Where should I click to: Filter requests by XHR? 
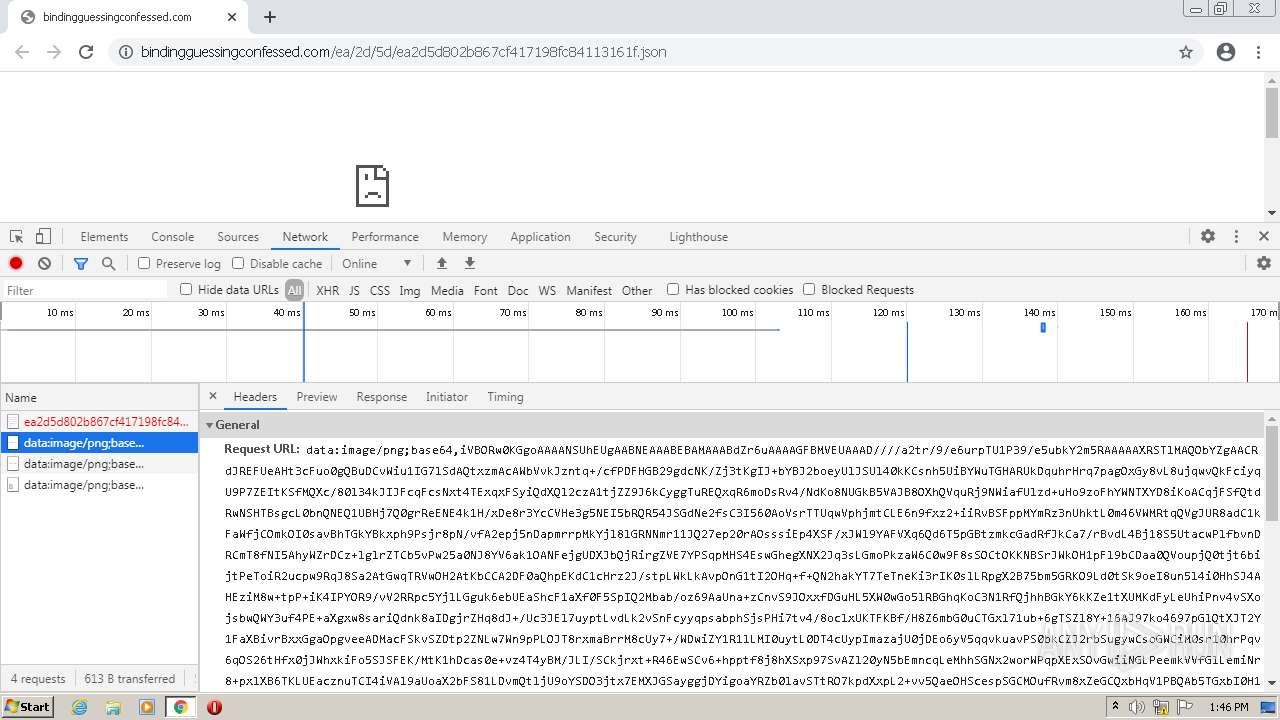click(328, 290)
